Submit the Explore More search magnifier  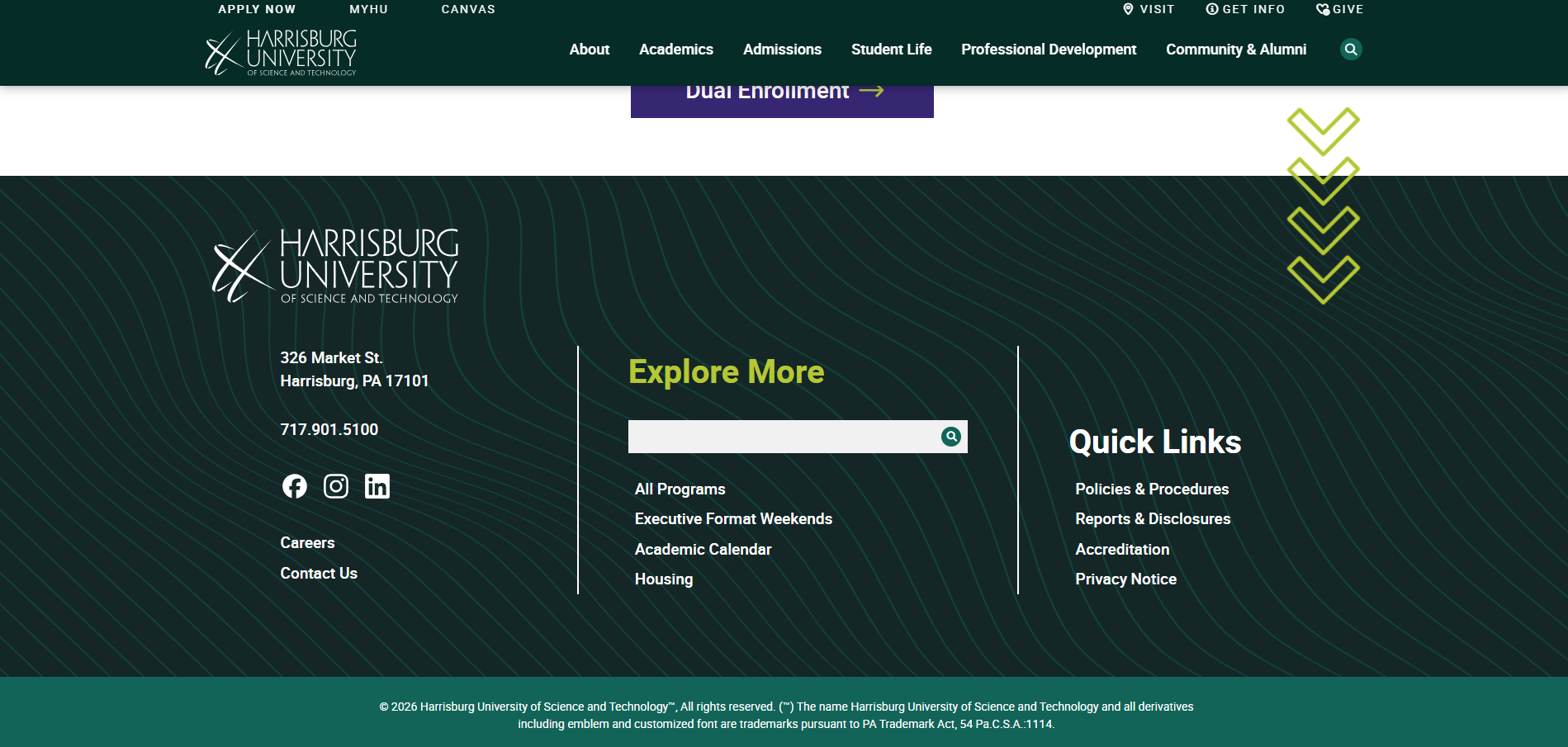pos(951,437)
